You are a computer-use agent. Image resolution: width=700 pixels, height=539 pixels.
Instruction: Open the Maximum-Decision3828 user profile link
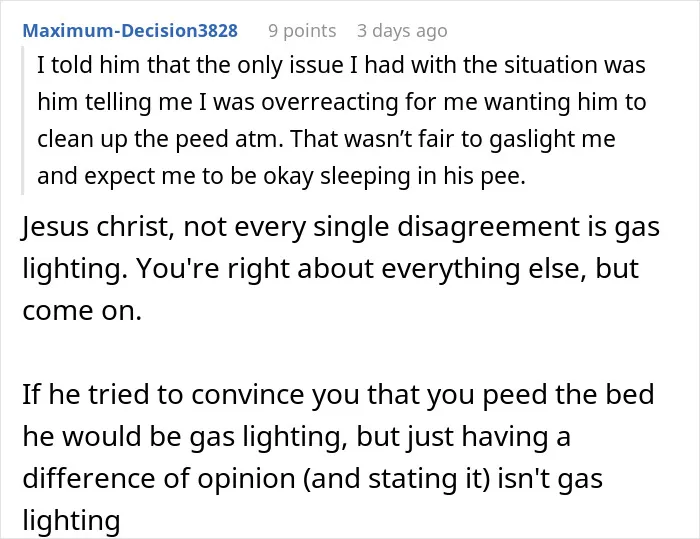point(130,31)
